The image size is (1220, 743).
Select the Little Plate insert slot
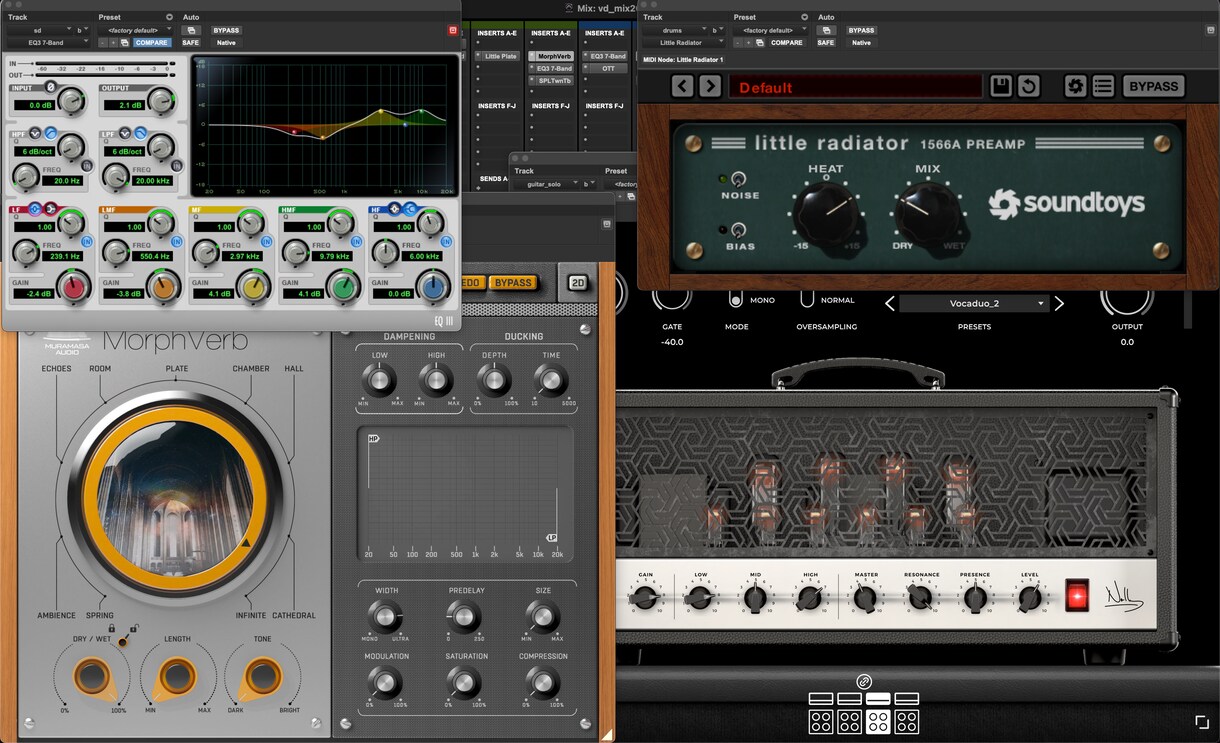point(499,56)
